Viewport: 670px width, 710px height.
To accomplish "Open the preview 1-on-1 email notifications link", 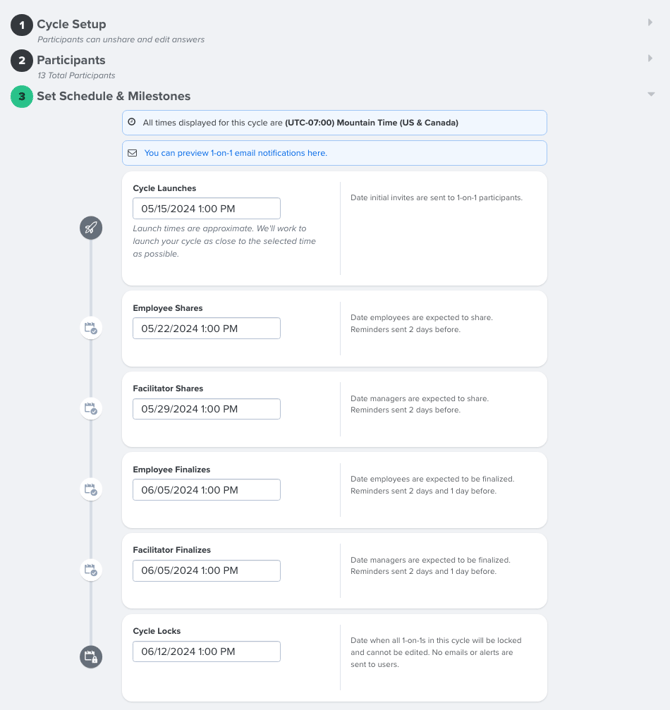I will (235, 153).
